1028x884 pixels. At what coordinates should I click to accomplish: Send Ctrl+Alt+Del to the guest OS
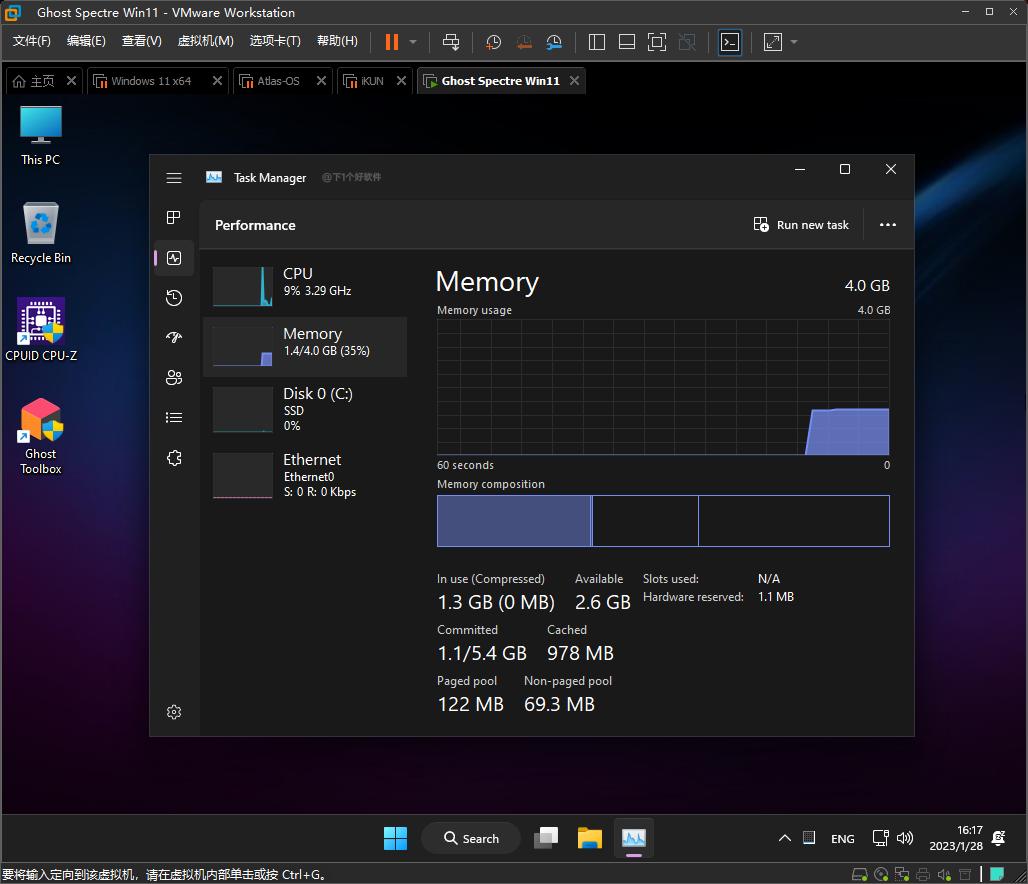point(452,42)
